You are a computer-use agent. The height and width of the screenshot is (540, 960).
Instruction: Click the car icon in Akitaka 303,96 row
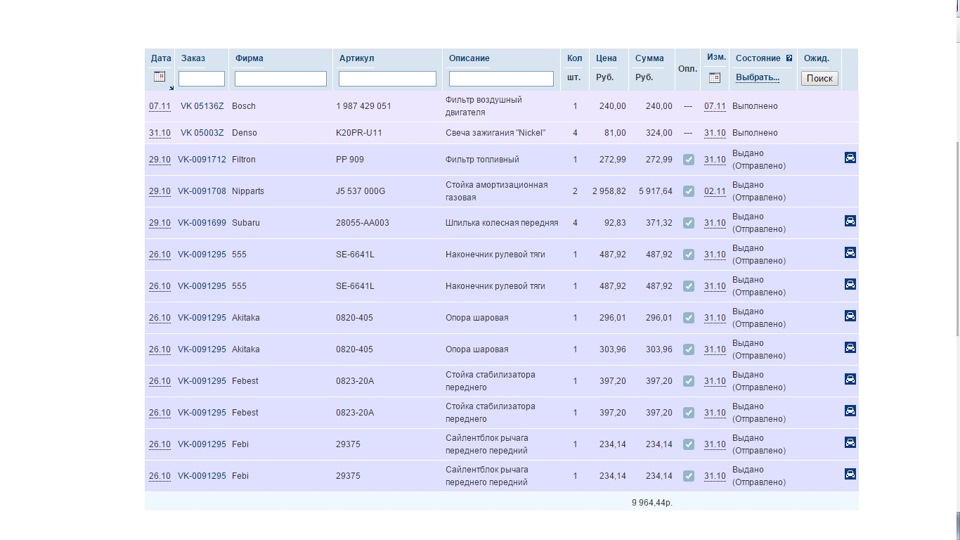coord(850,347)
